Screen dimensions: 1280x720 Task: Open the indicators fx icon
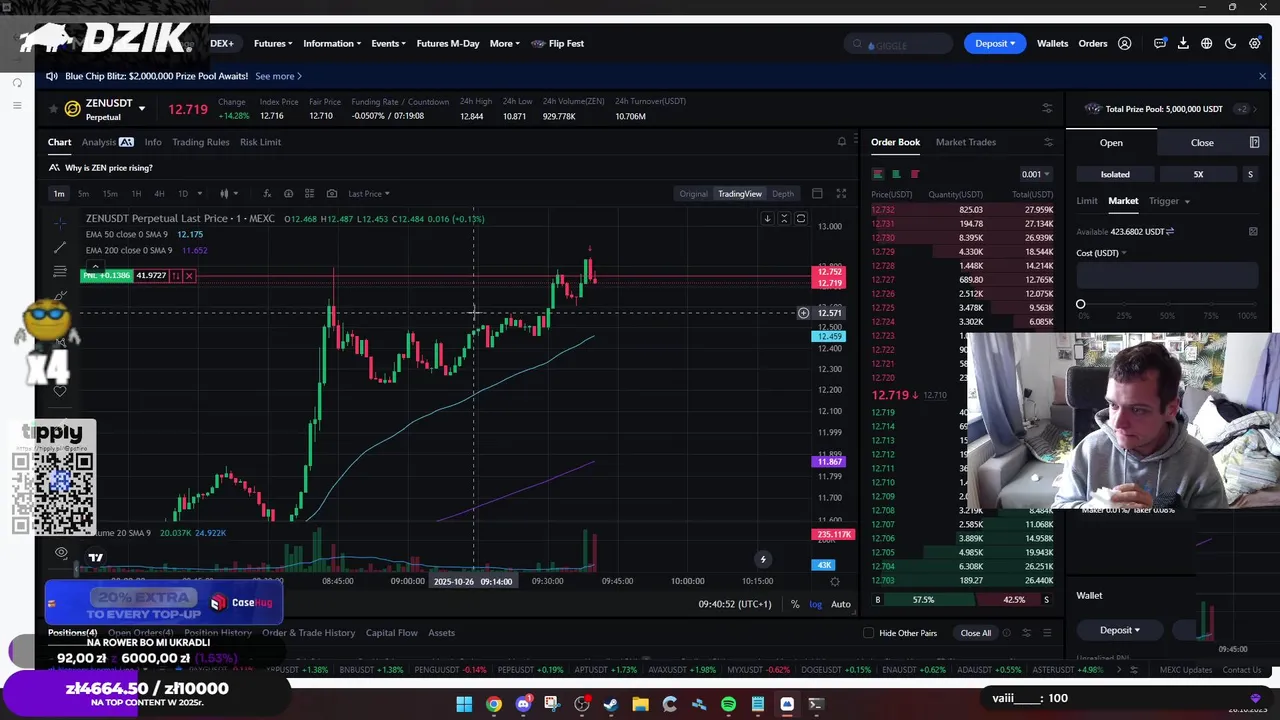coord(267,194)
